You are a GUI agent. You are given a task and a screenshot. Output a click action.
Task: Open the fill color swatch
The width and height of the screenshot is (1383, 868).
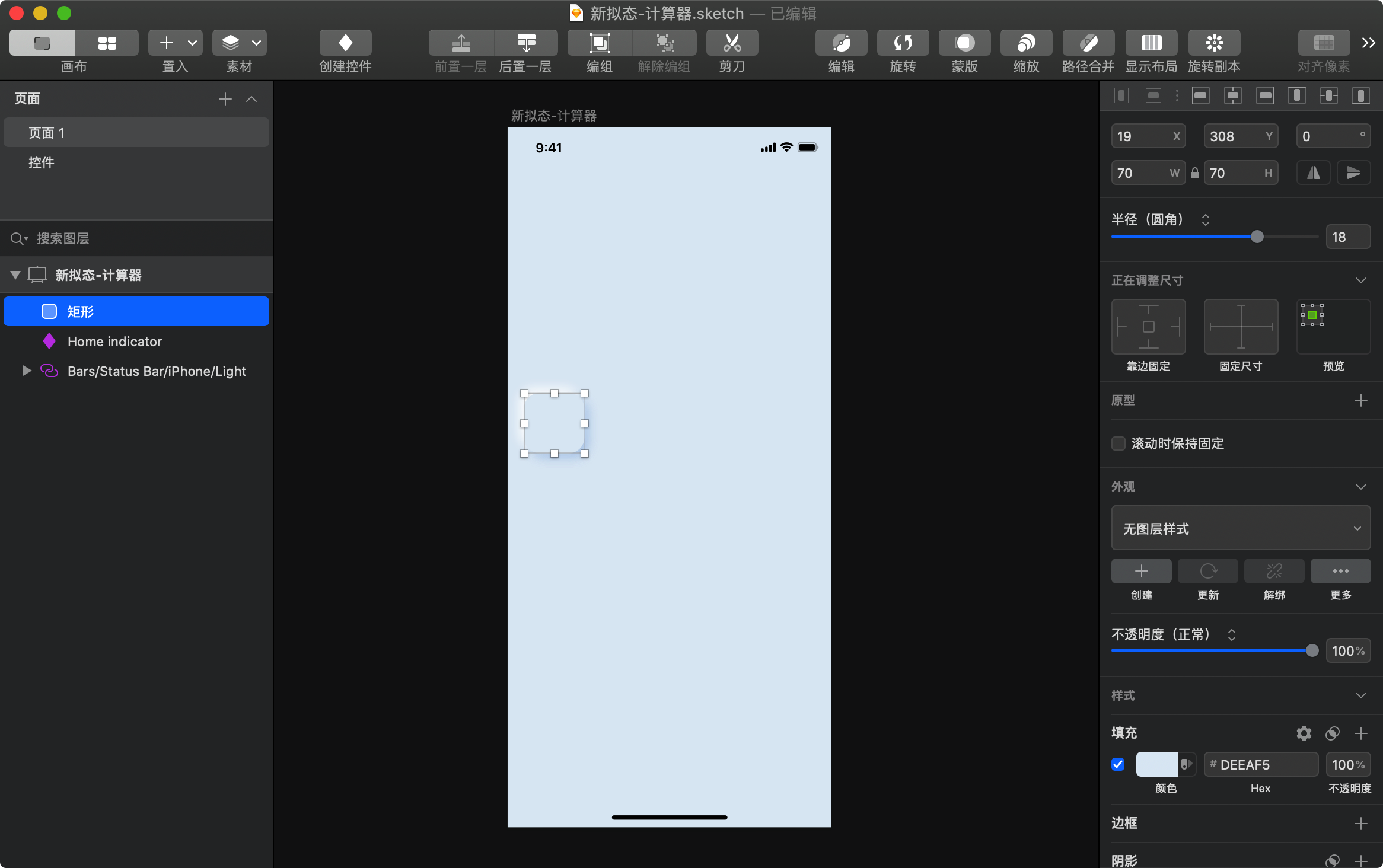pyautogui.click(x=1156, y=764)
